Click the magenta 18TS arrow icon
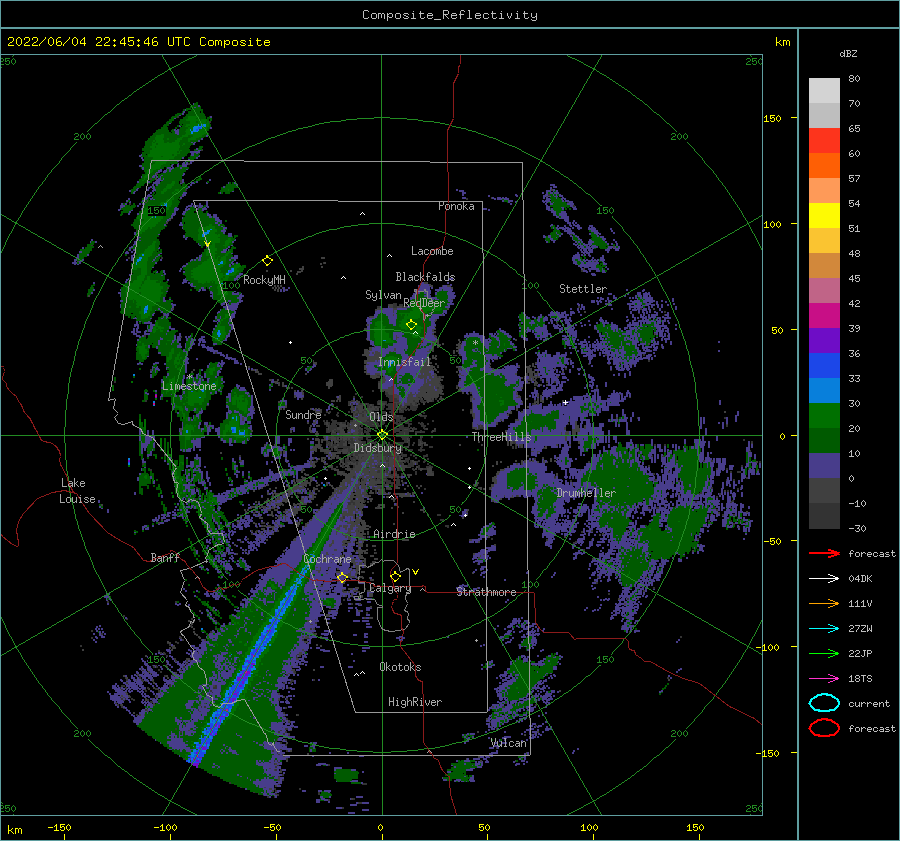 [x=824, y=679]
